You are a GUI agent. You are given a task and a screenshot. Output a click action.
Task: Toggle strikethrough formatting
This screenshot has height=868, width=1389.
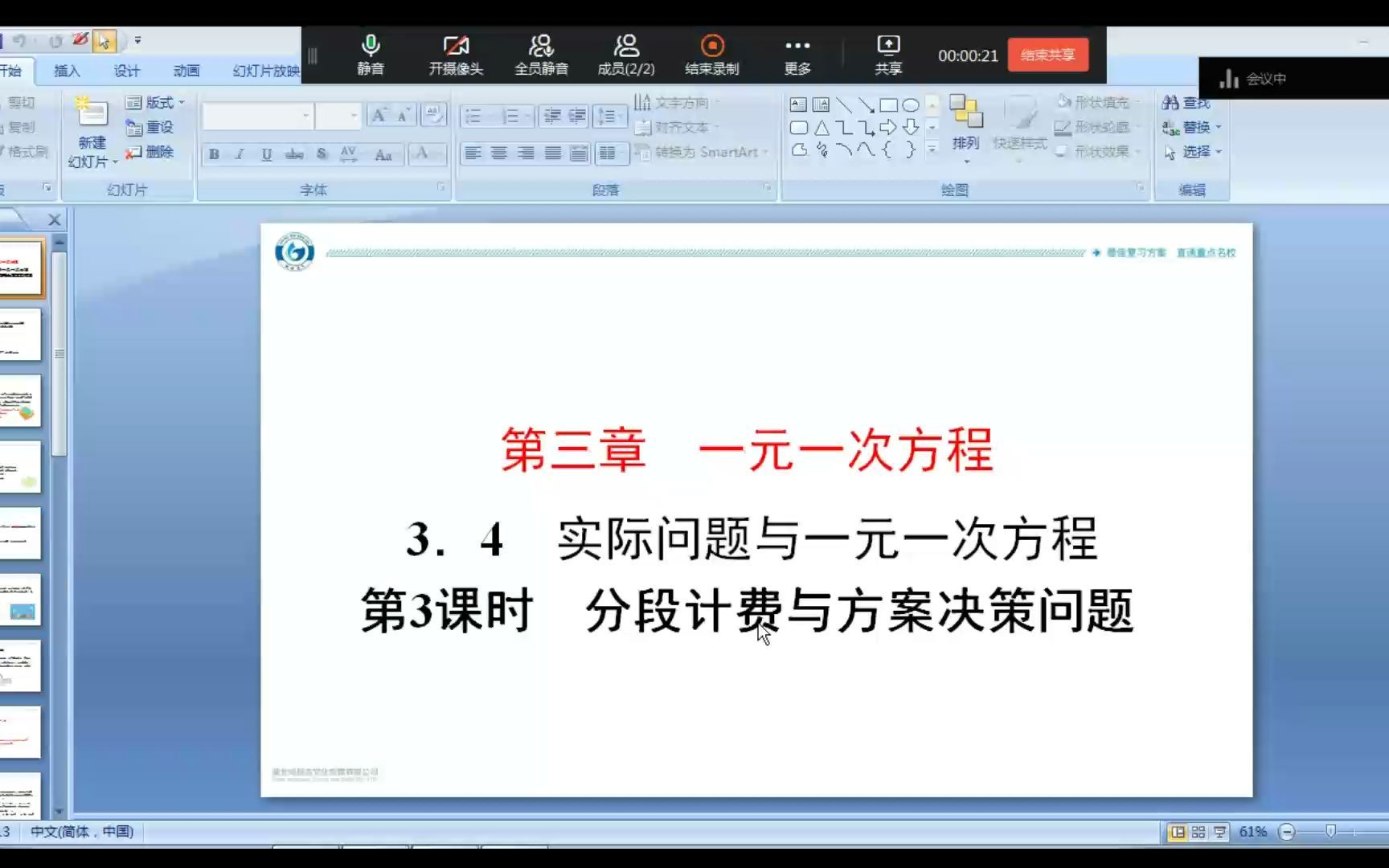click(x=294, y=154)
